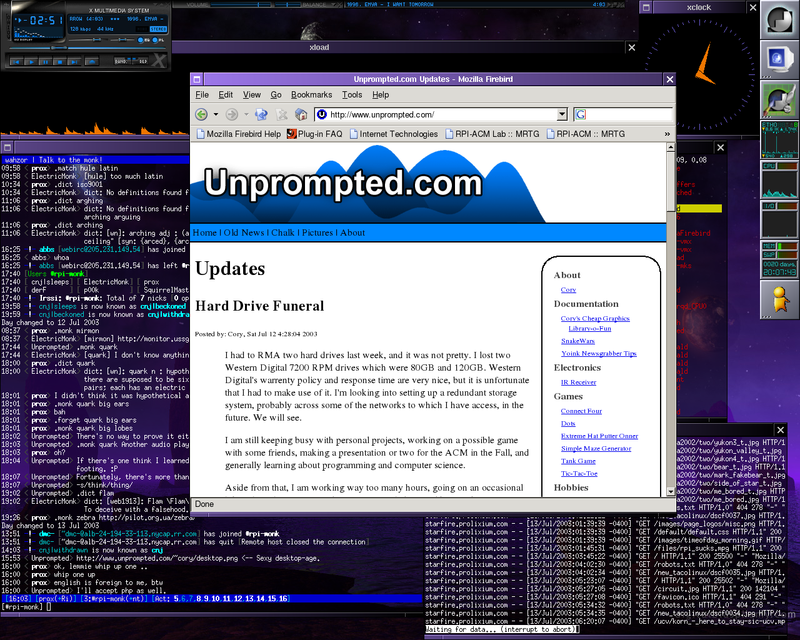Open the SnakeWars sidebar link
Viewport: 800px width, 640px height.
578,341
